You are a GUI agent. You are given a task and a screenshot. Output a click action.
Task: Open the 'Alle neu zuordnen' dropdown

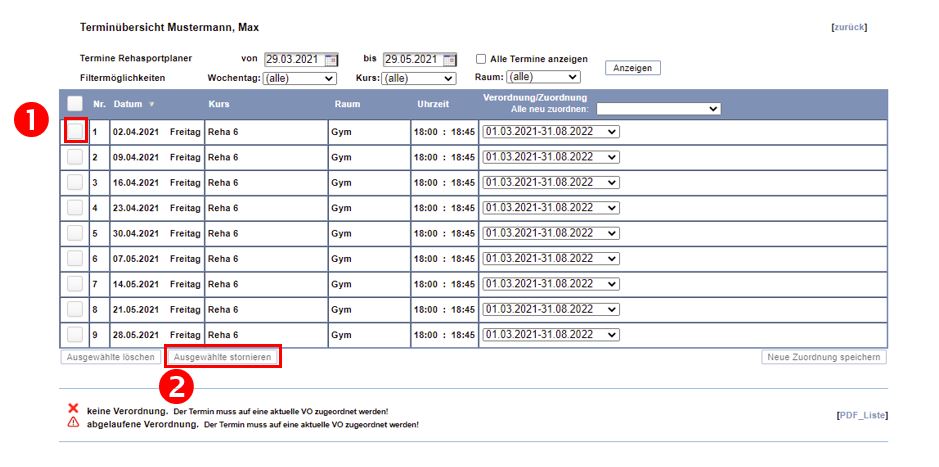658,109
